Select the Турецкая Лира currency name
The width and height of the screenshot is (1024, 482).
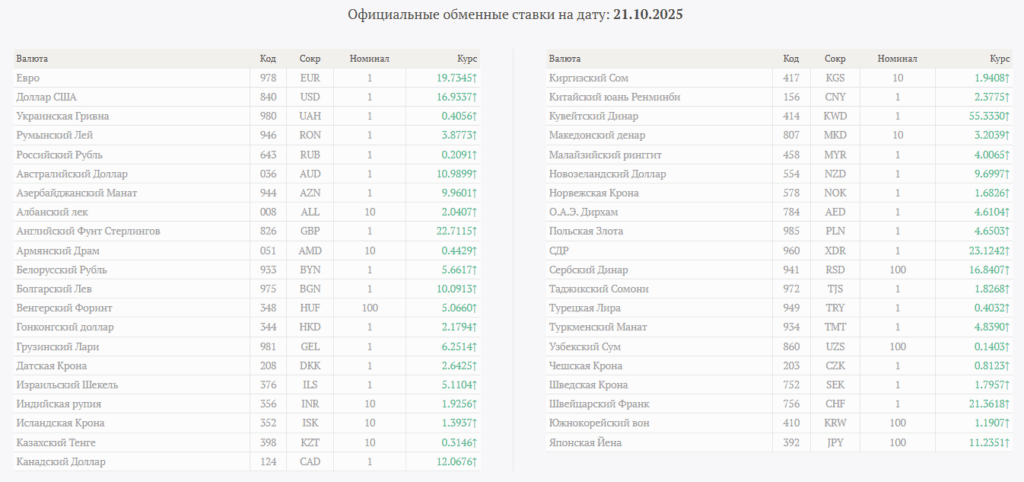(587, 308)
